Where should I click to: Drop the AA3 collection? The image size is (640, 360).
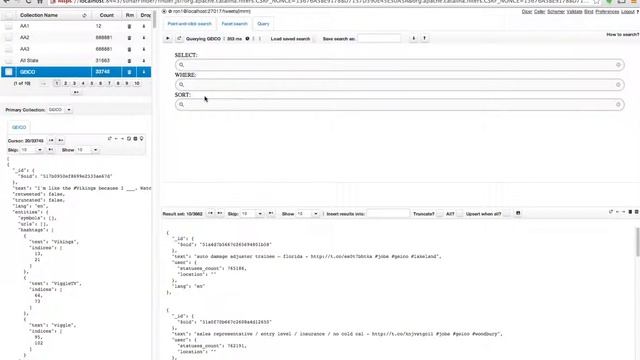click(144, 49)
